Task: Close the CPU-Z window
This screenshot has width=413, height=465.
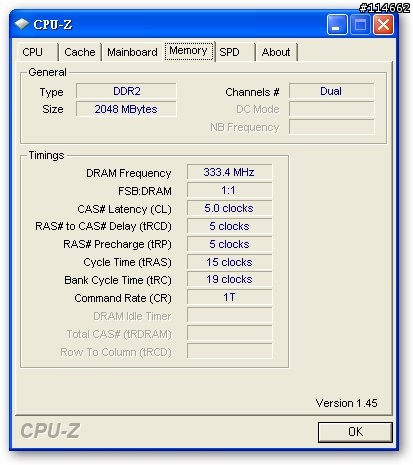Action: (383, 25)
